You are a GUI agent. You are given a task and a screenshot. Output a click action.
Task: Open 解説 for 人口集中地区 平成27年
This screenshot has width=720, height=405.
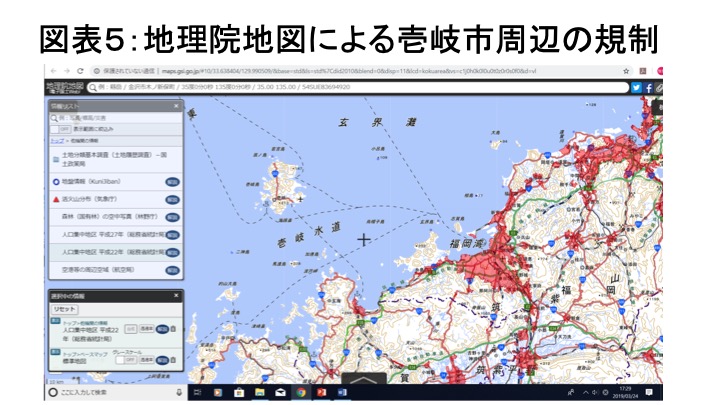(172, 235)
